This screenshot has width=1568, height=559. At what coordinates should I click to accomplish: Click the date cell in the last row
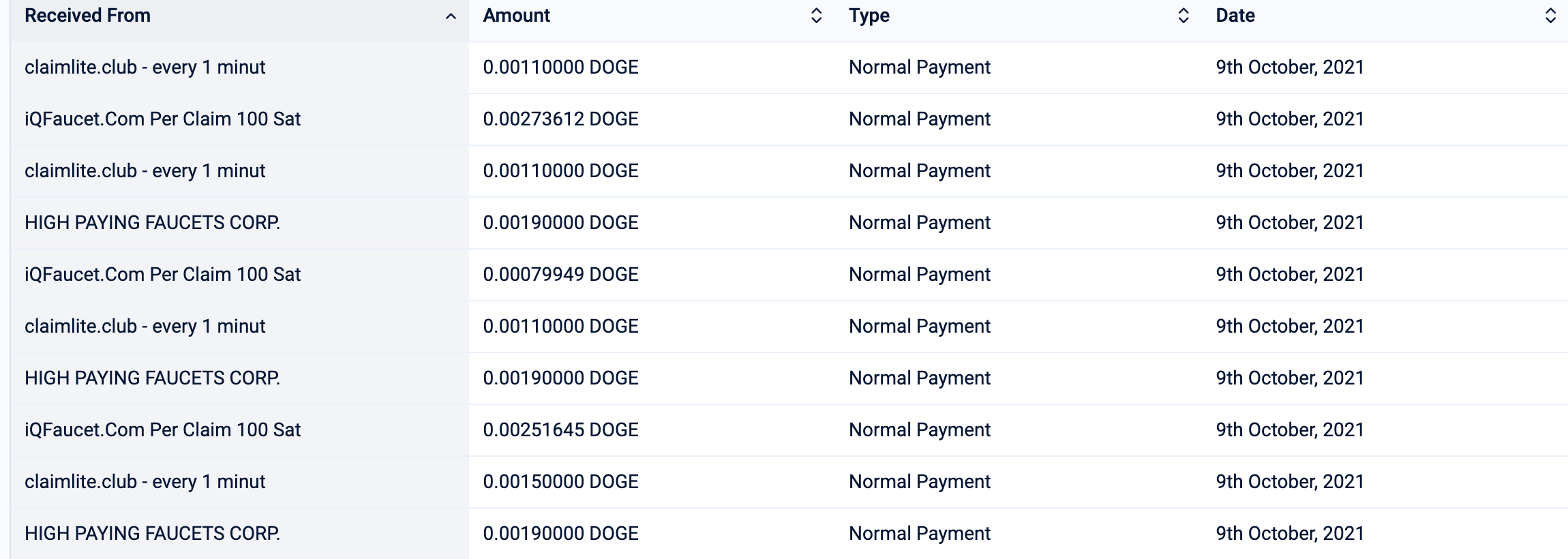pyautogui.click(x=1289, y=534)
